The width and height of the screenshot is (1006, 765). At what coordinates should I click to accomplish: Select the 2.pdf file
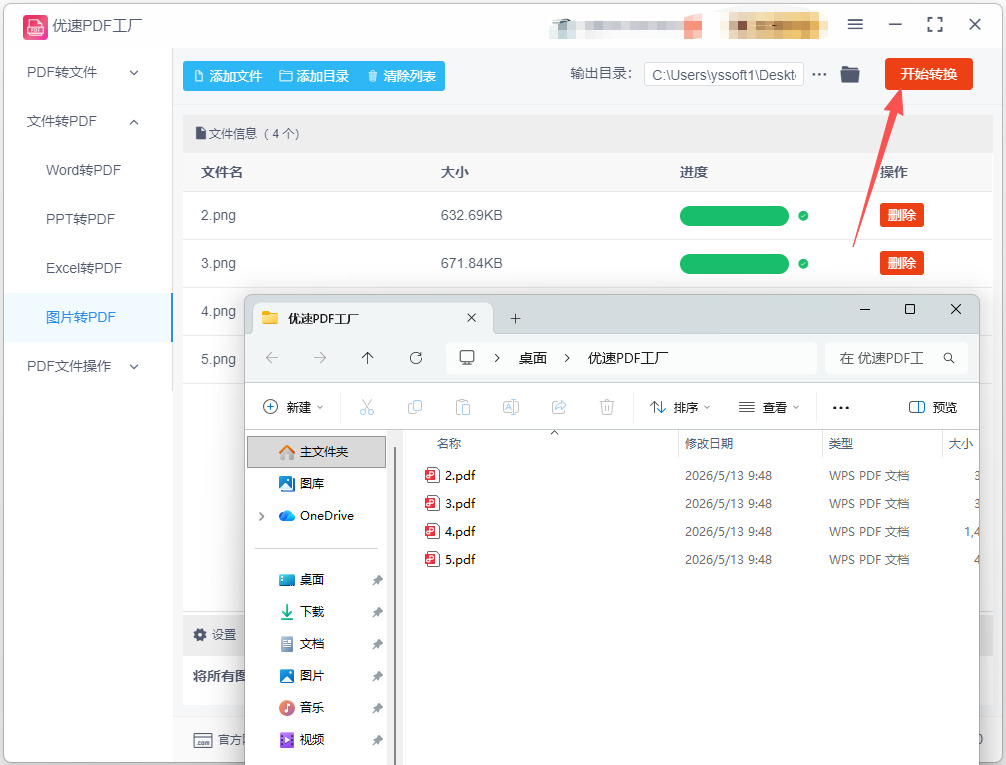point(460,476)
